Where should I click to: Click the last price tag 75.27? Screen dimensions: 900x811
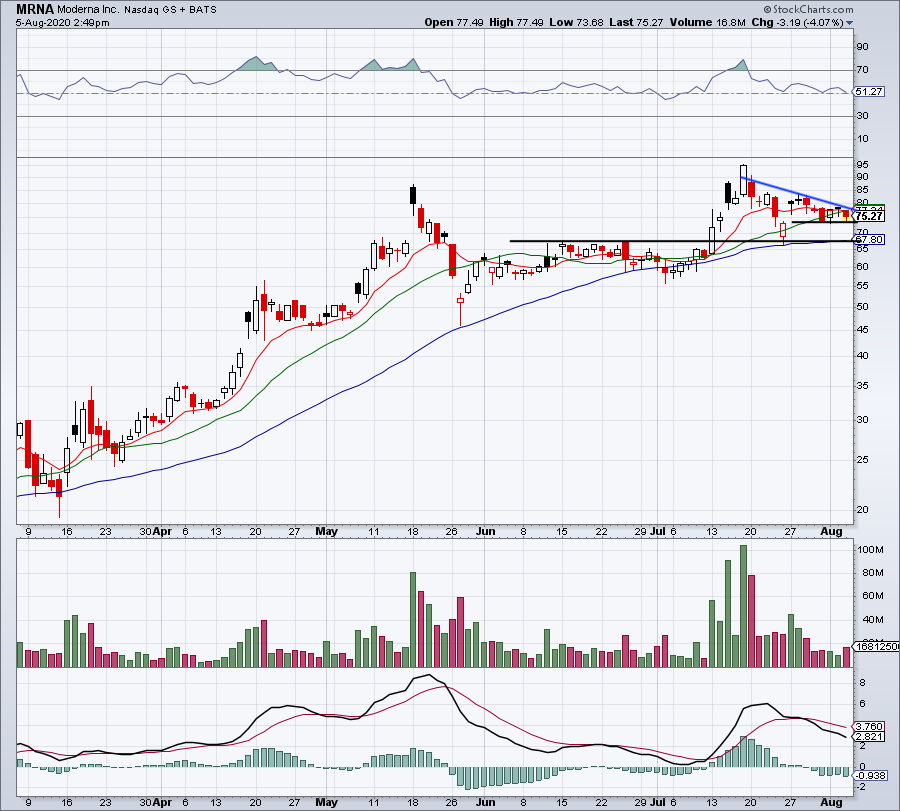(869, 216)
